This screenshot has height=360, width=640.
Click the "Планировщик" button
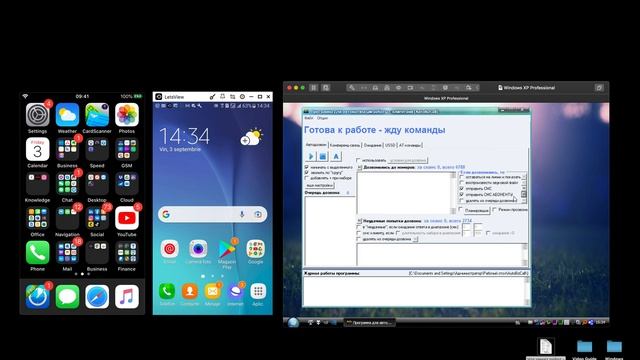(x=477, y=211)
